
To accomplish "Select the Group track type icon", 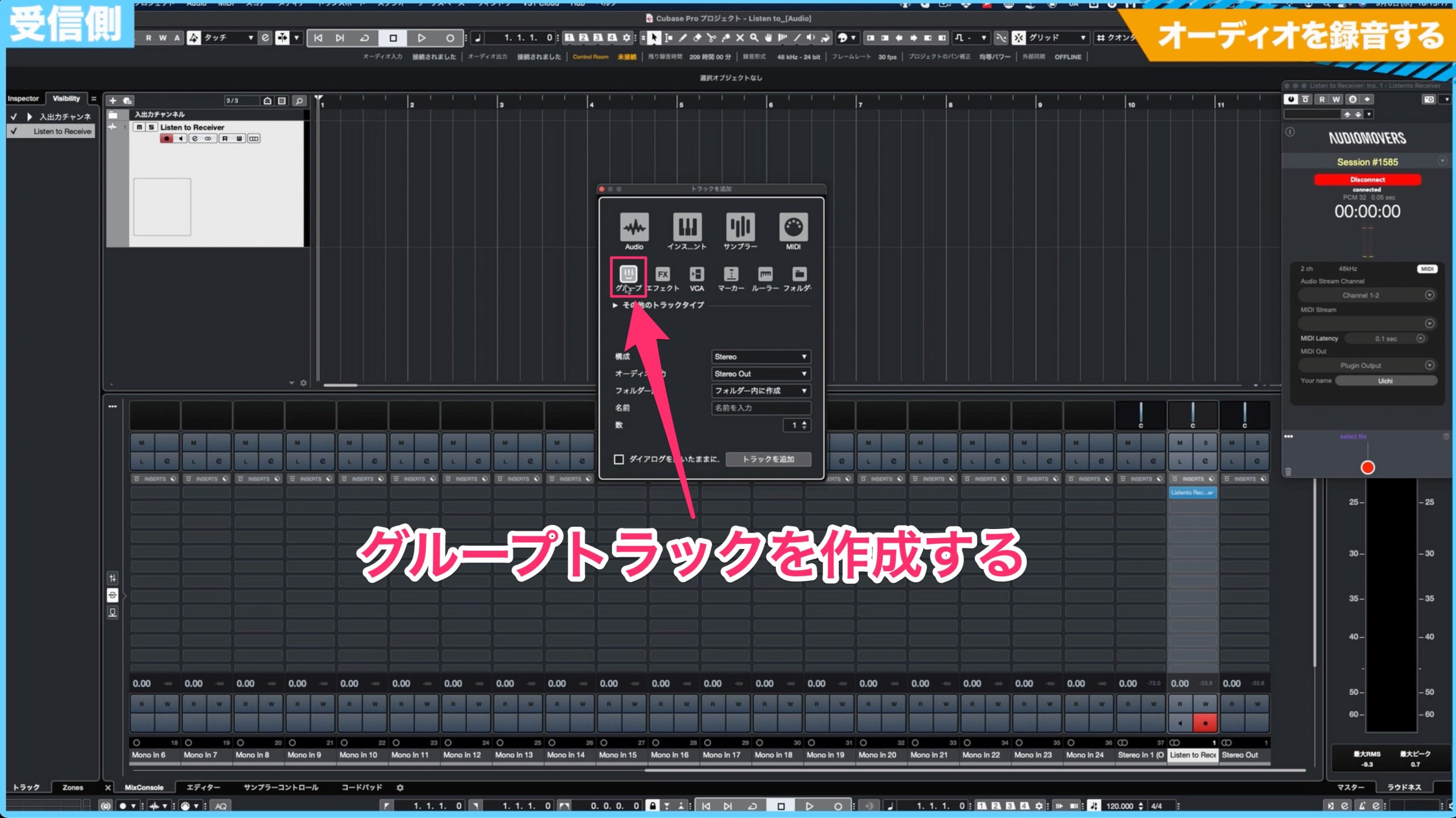I will 628,275.
